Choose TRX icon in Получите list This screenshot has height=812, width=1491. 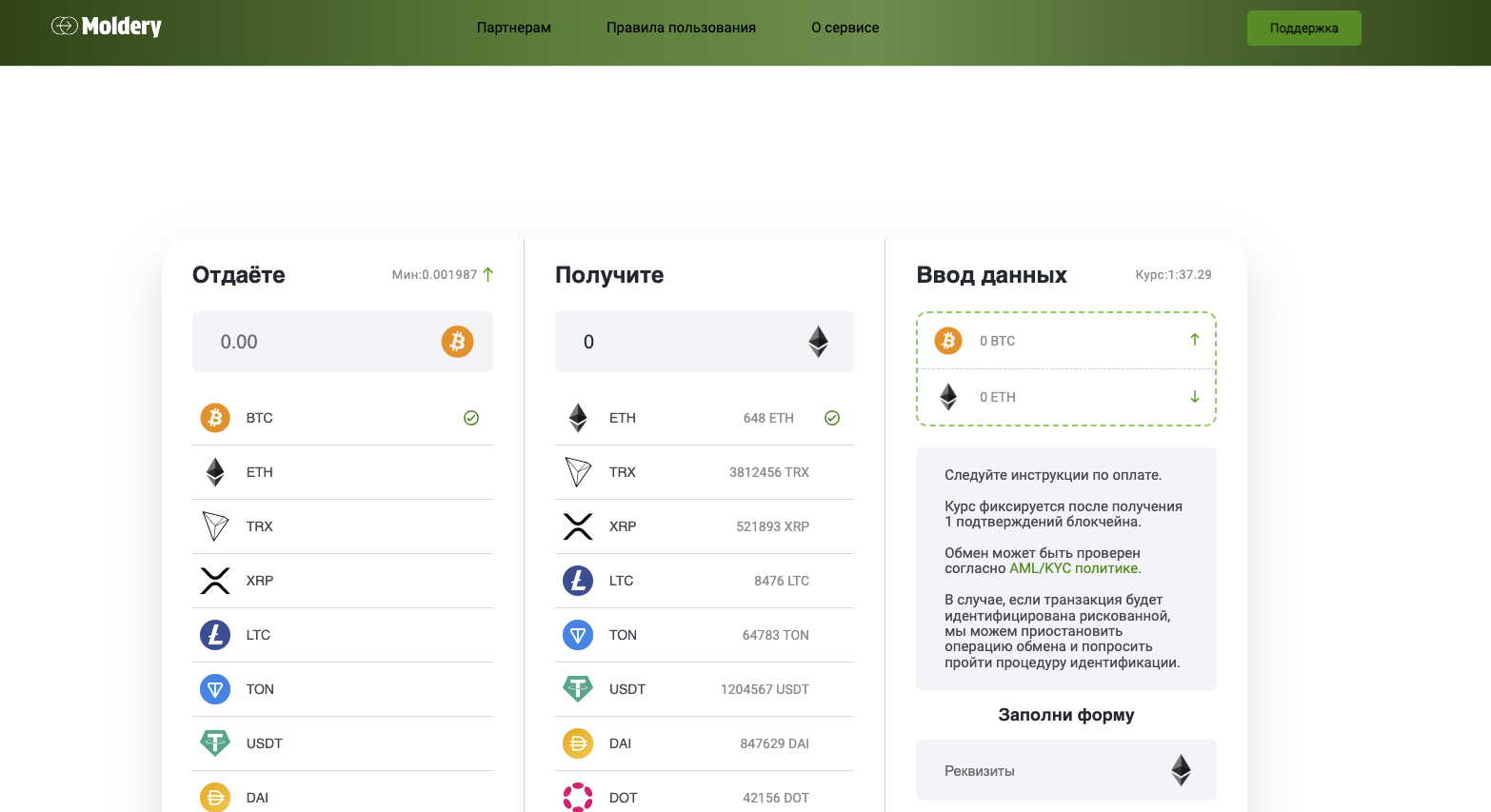point(578,472)
